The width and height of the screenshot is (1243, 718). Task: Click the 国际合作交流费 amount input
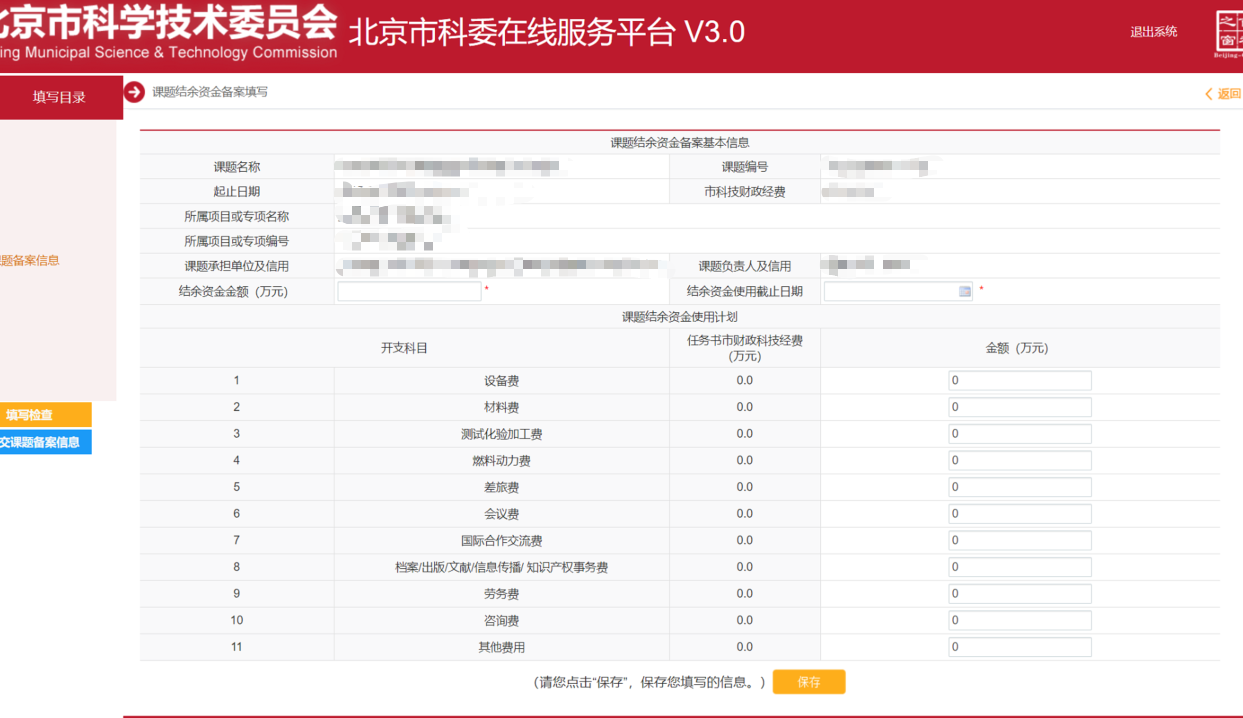pyautogui.click(x=1019, y=541)
